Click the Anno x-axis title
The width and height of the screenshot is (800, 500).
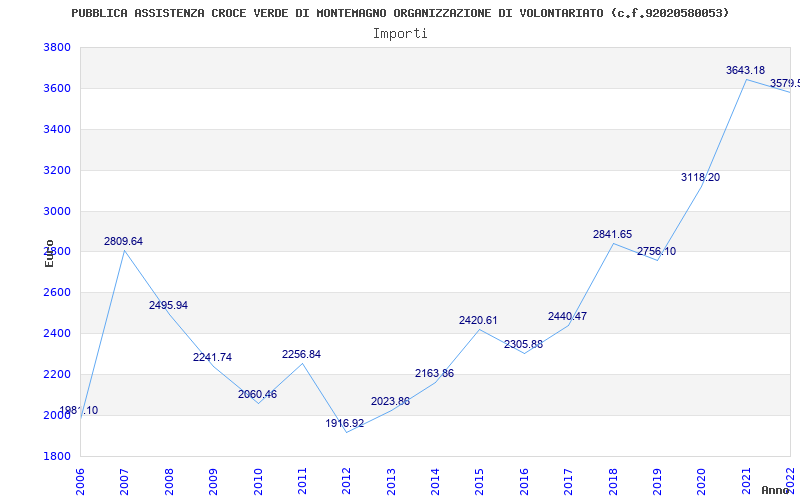click(774, 490)
